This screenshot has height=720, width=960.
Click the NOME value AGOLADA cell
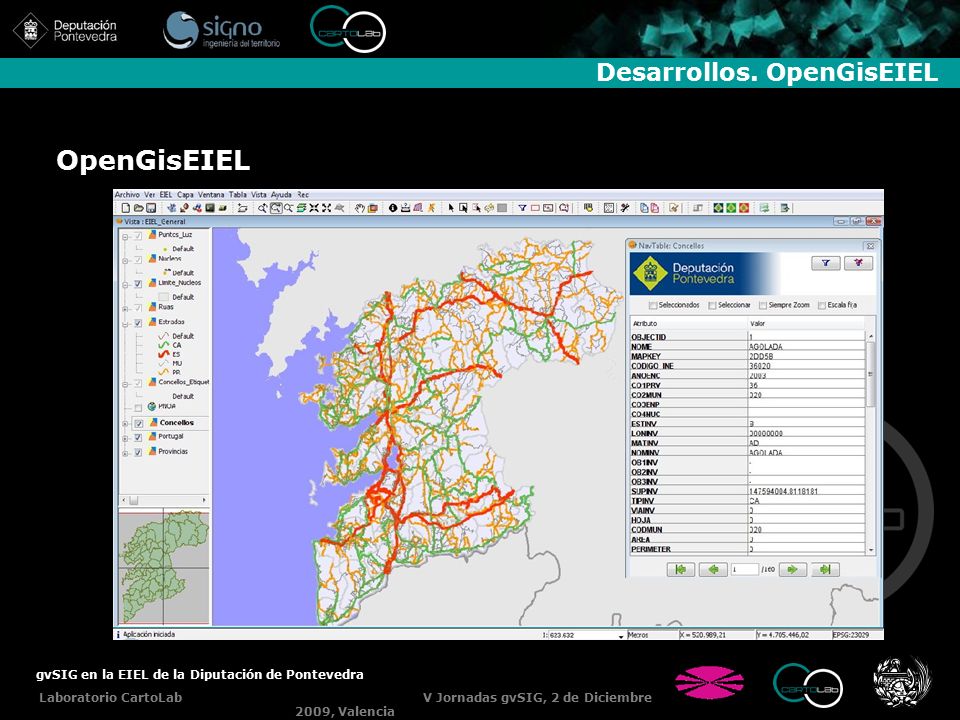click(806, 347)
